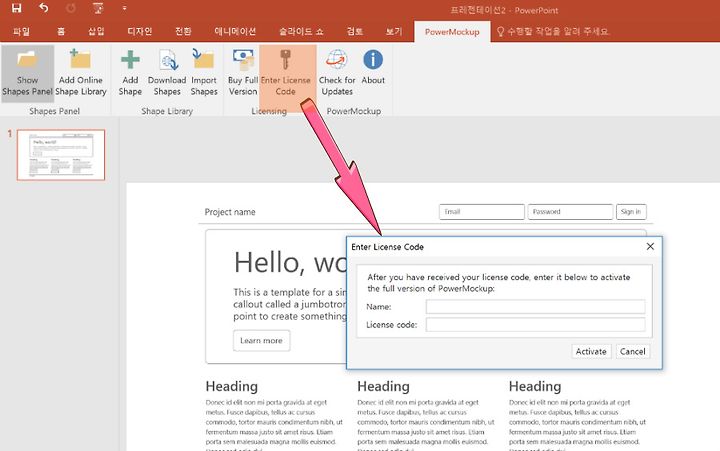Click the Password field on the slide
720x451 pixels.
[x=570, y=212]
